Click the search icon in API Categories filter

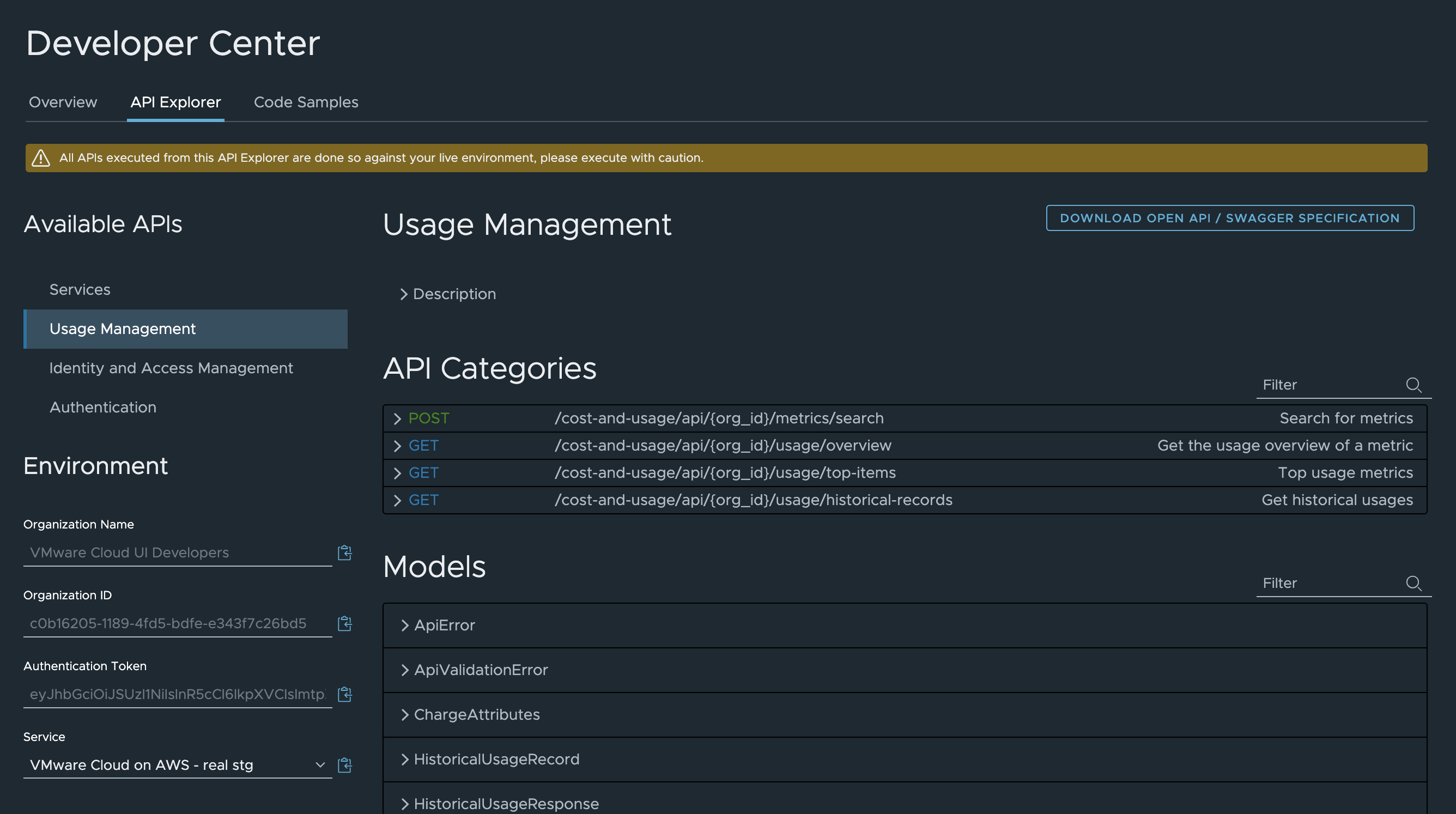(x=1414, y=384)
